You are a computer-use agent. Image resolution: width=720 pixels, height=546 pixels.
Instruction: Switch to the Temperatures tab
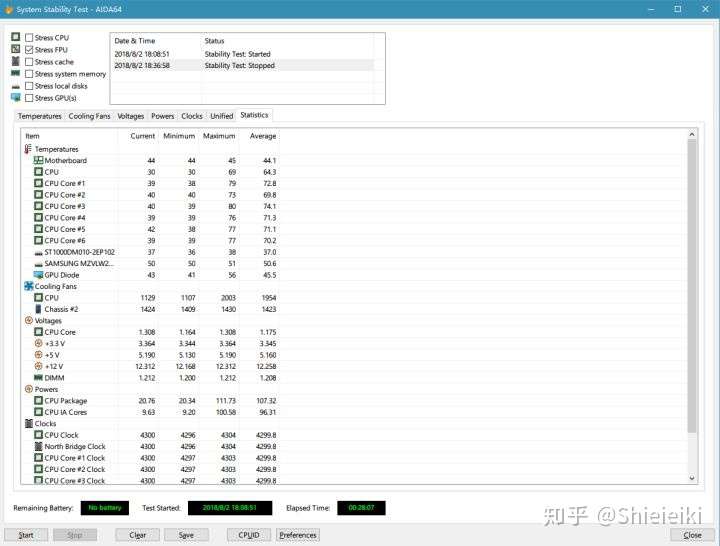click(39, 116)
